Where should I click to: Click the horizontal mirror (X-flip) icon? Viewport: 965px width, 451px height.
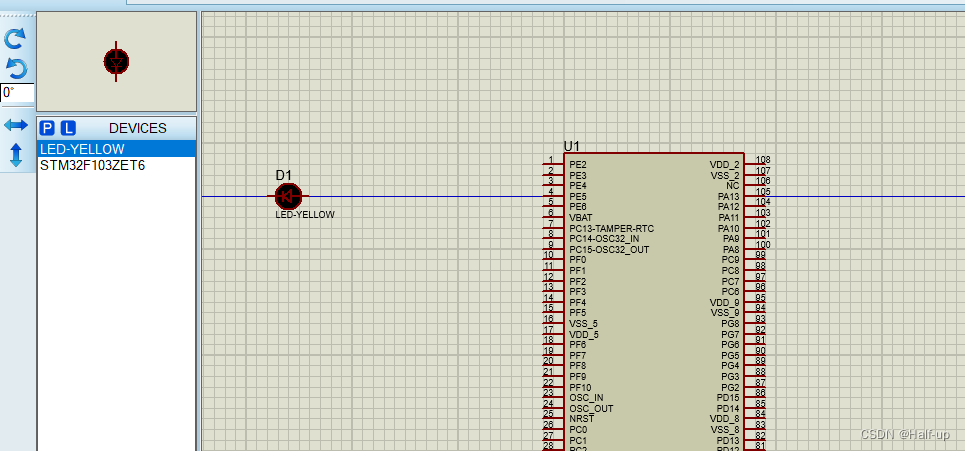(16, 126)
